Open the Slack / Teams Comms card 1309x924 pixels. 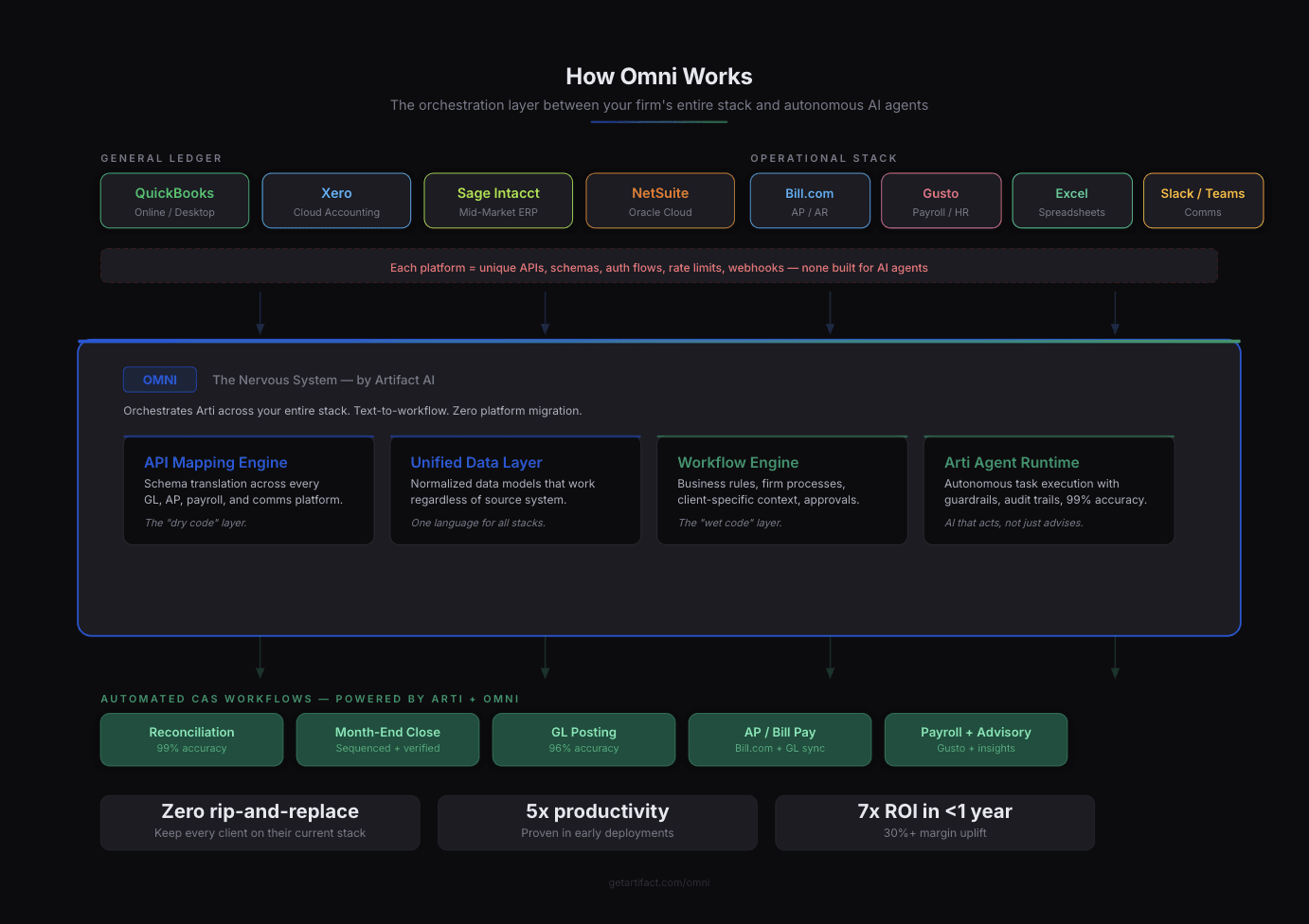1203,201
